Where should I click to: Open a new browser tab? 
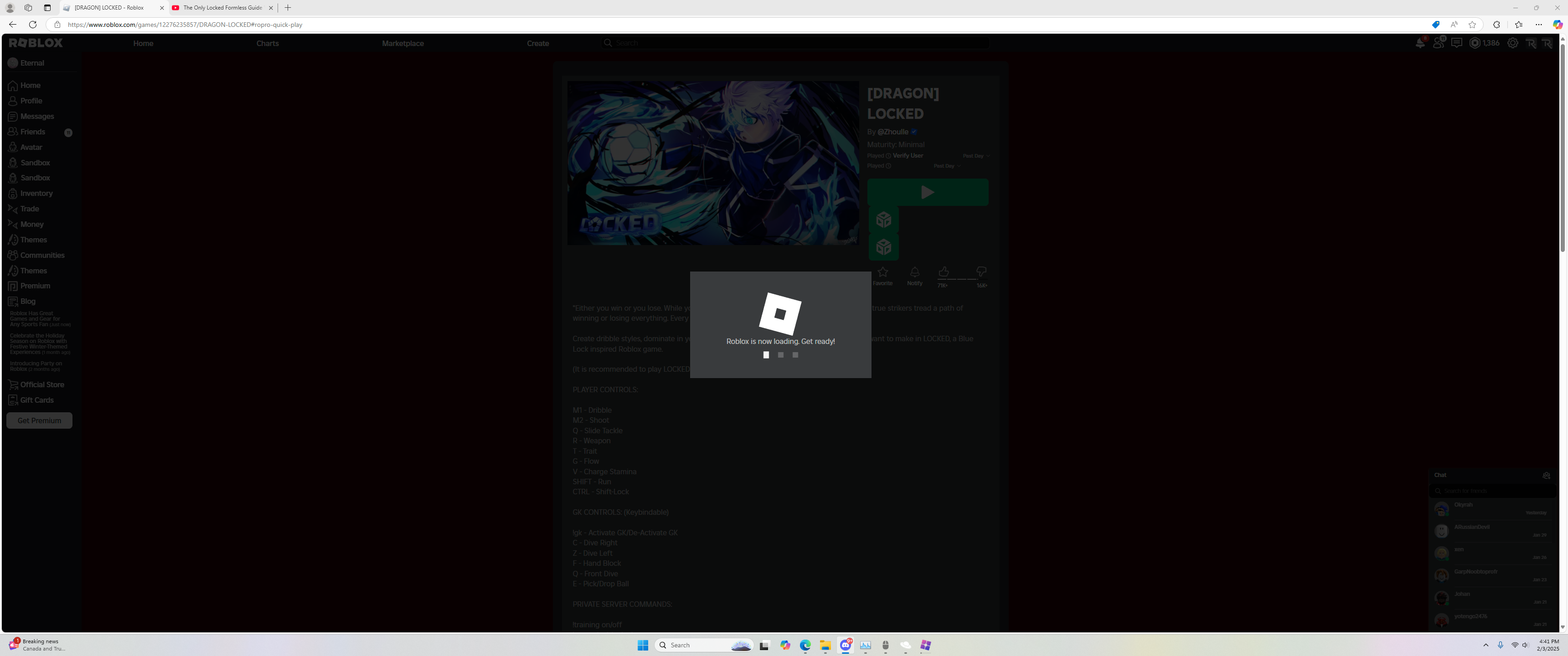coord(288,8)
